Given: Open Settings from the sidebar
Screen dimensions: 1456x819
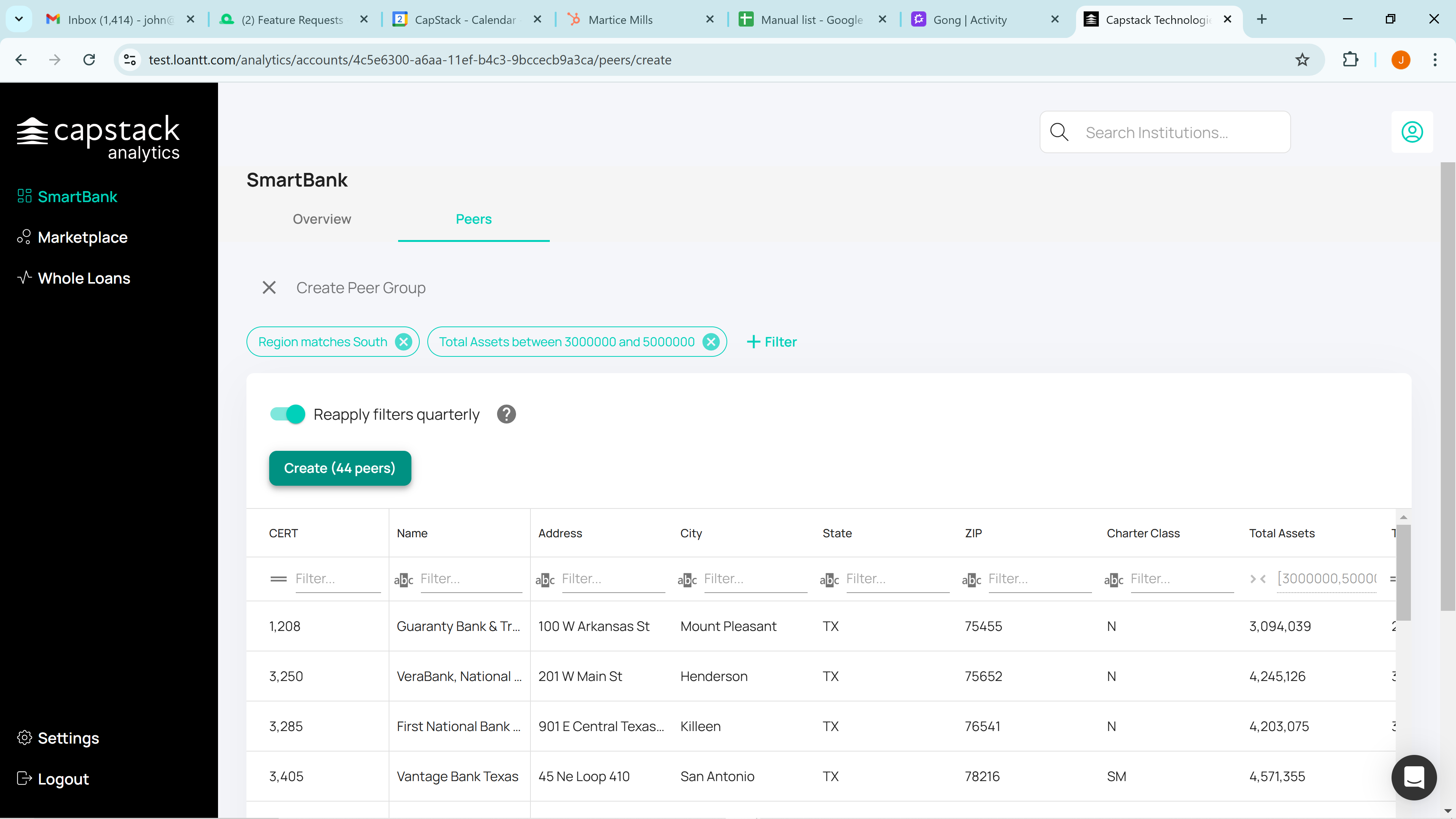Looking at the screenshot, I should click(x=58, y=737).
